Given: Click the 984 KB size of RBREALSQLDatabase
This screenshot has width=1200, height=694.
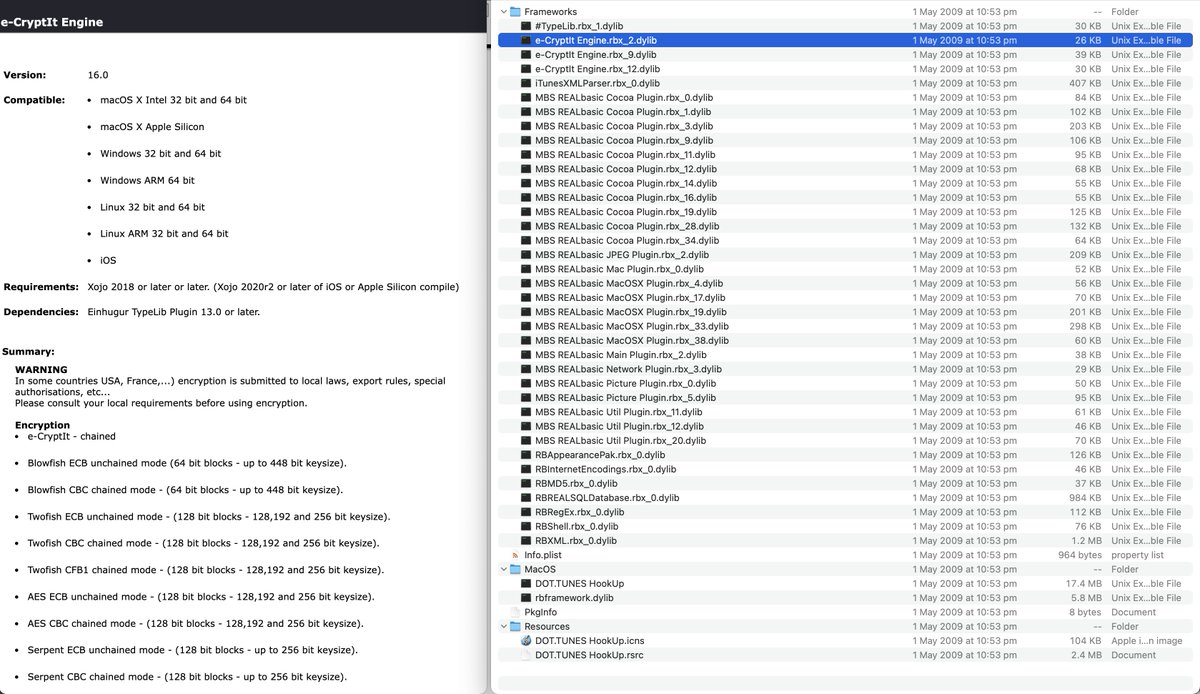Looking at the screenshot, I should (1086, 498).
